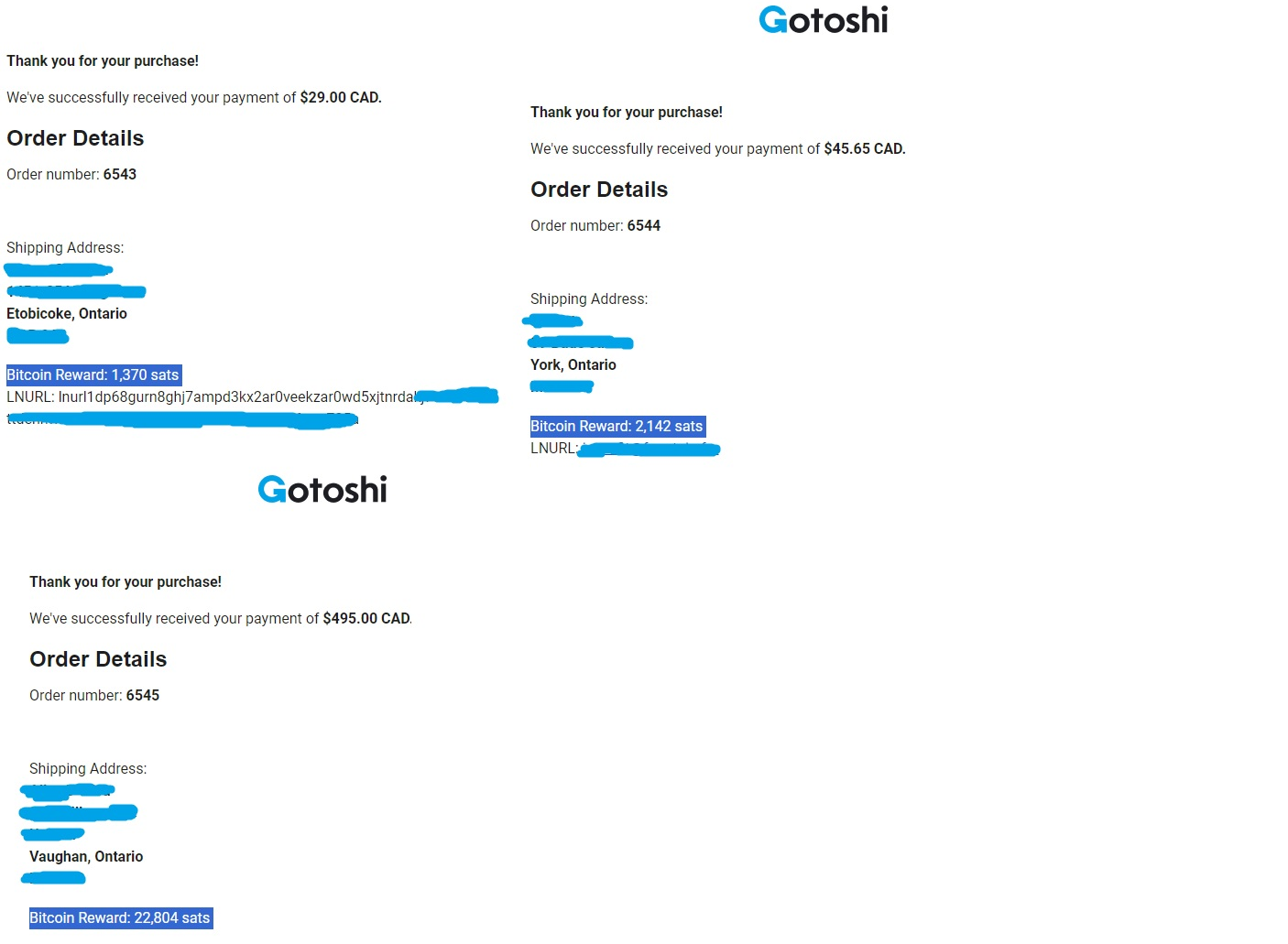The height and width of the screenshot is (944, 1288).
Task: Select the Bitcoin Reward 1,370 sats highlight
Action: (x=93, y=375)
